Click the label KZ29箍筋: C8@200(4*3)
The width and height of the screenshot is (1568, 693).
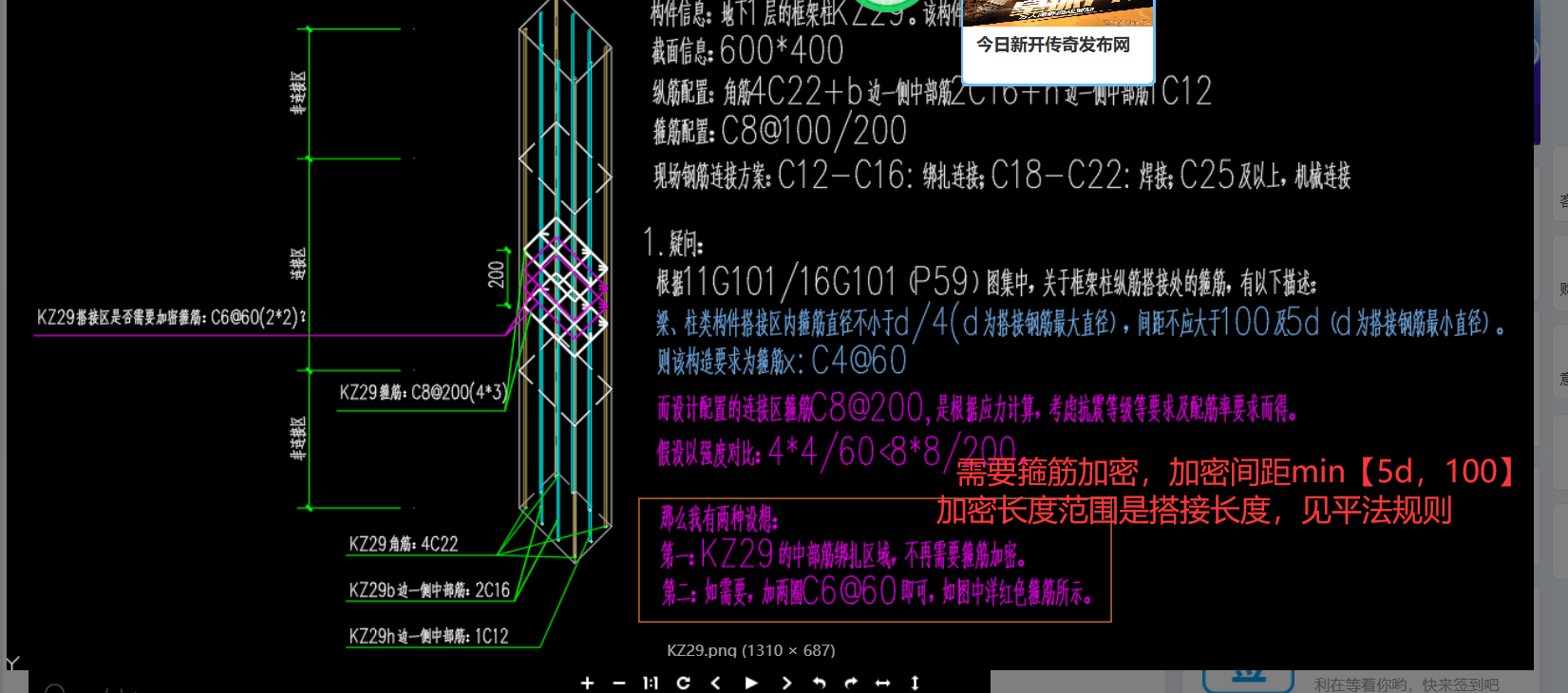[x=424, y=392]
